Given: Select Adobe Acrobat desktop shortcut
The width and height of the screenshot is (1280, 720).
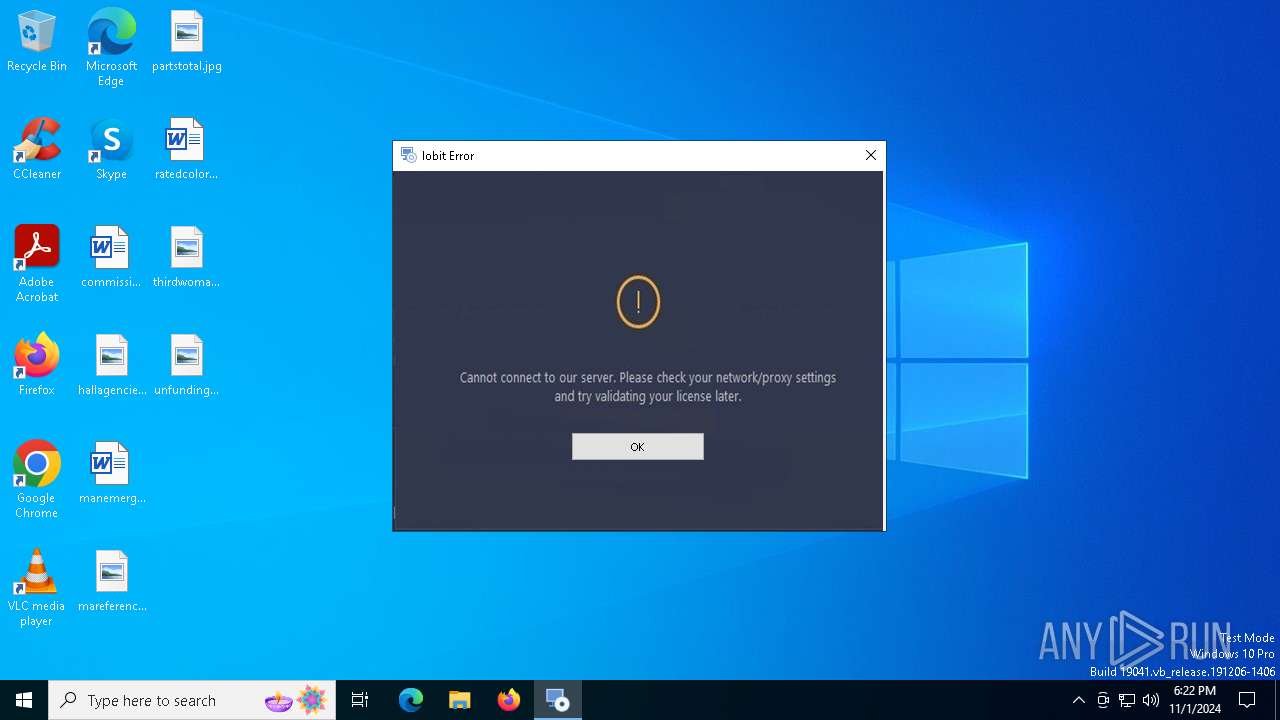Looking at the screenshot, I should click(x=37, y=264).
